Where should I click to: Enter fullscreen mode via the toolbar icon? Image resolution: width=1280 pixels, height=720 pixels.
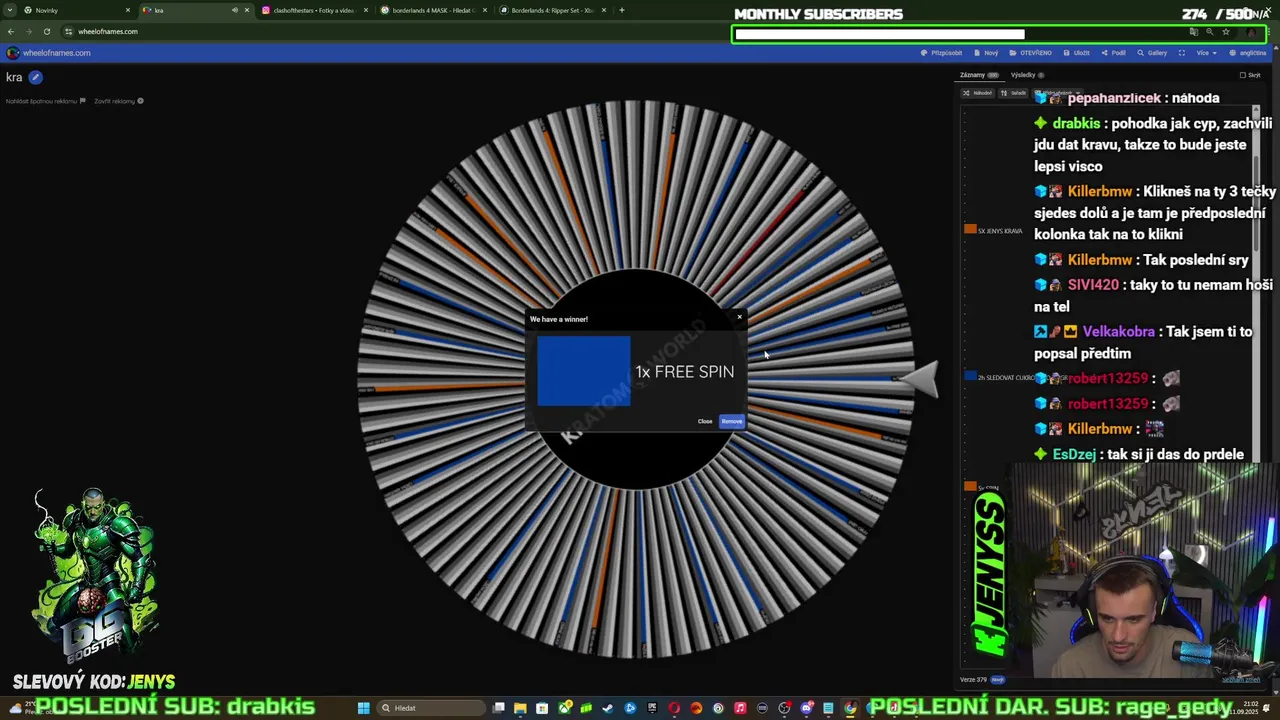pos(1182,53)
